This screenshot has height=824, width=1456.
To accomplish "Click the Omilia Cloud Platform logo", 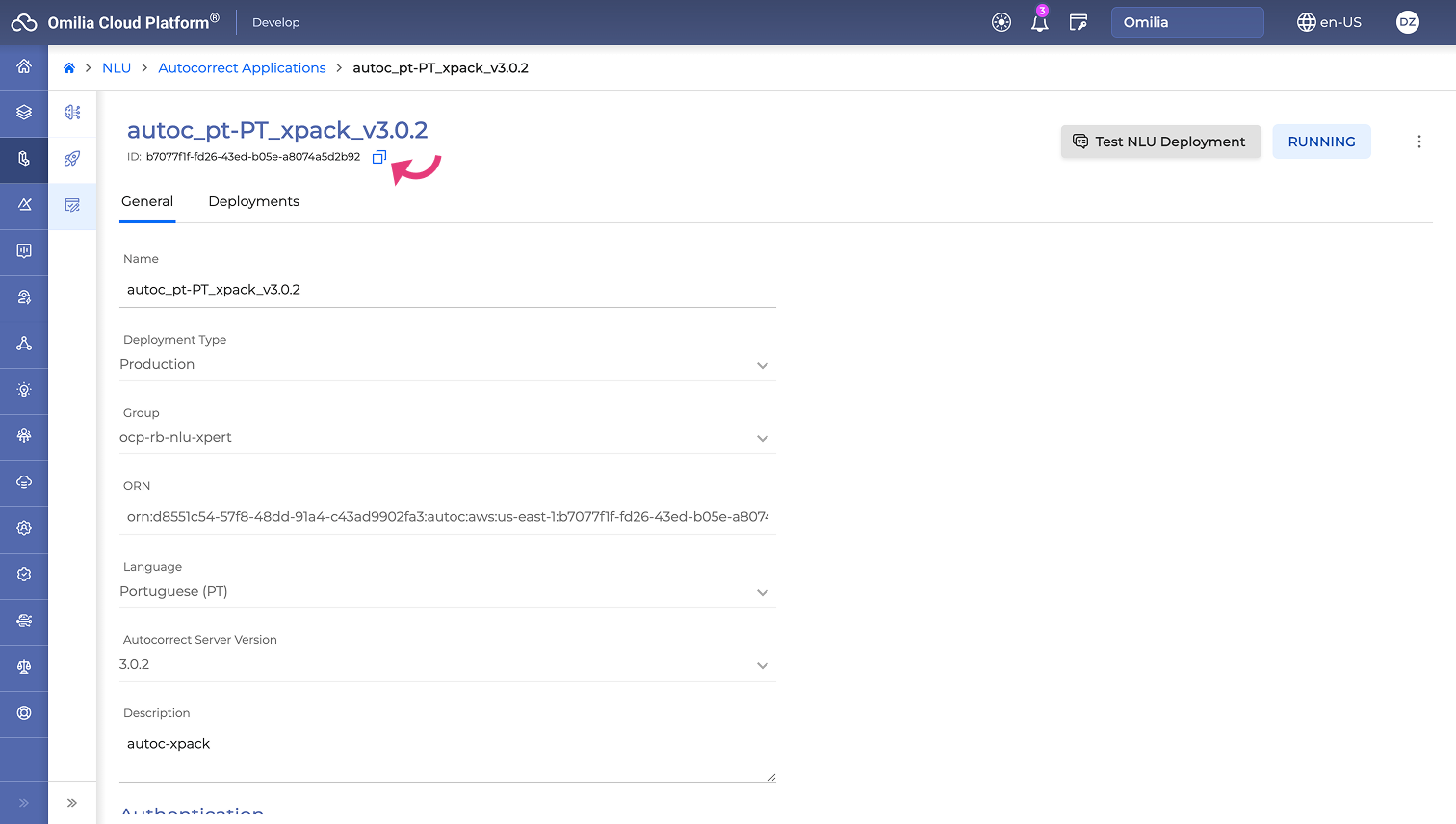I will pos(116,22).
